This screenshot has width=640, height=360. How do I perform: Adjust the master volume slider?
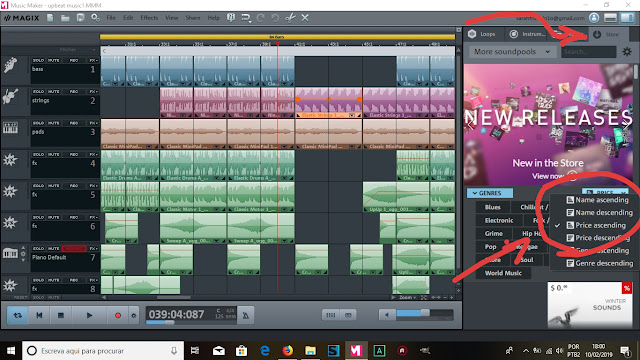(x=424, y=313)
